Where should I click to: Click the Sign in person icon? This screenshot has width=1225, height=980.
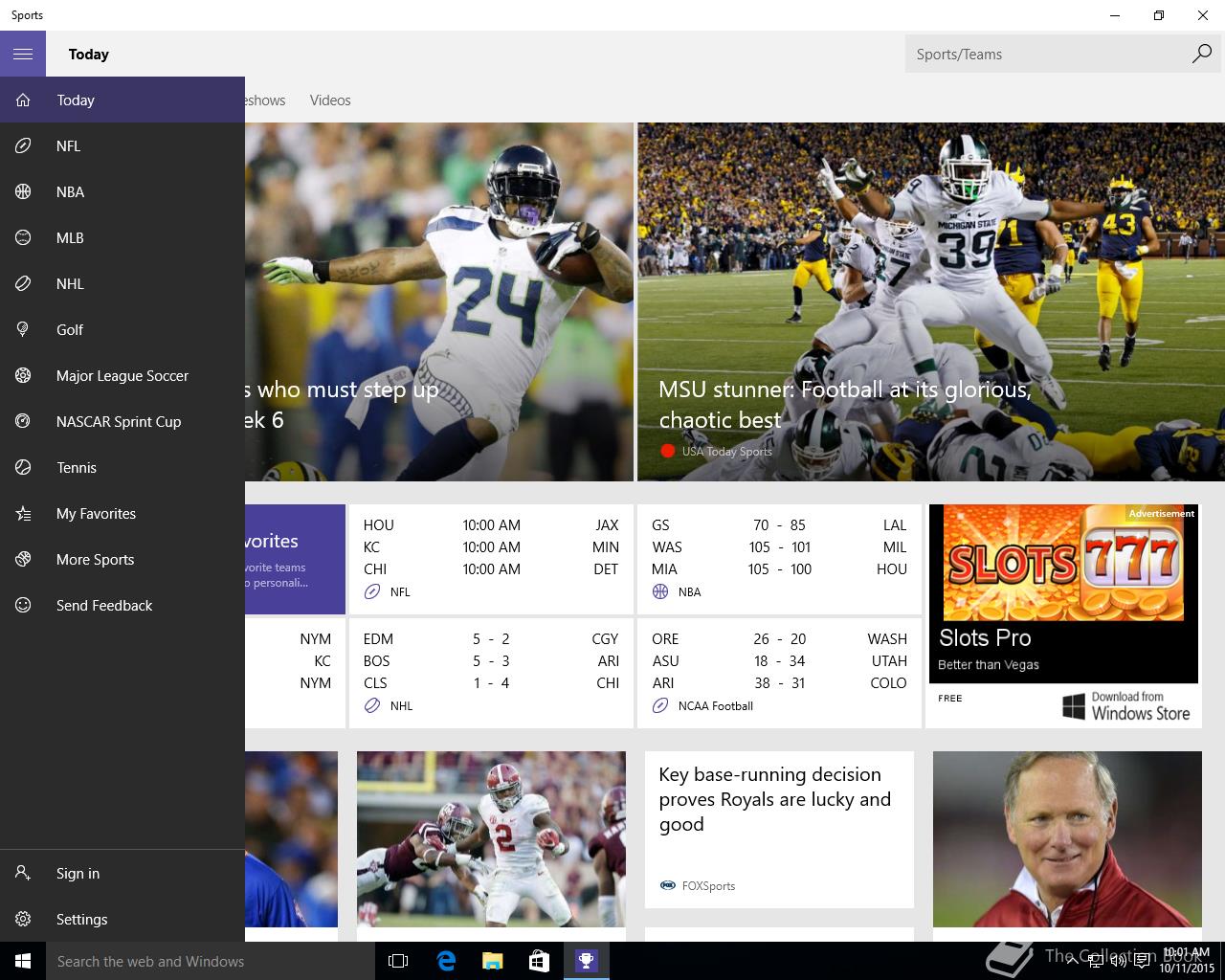[23, 874]
